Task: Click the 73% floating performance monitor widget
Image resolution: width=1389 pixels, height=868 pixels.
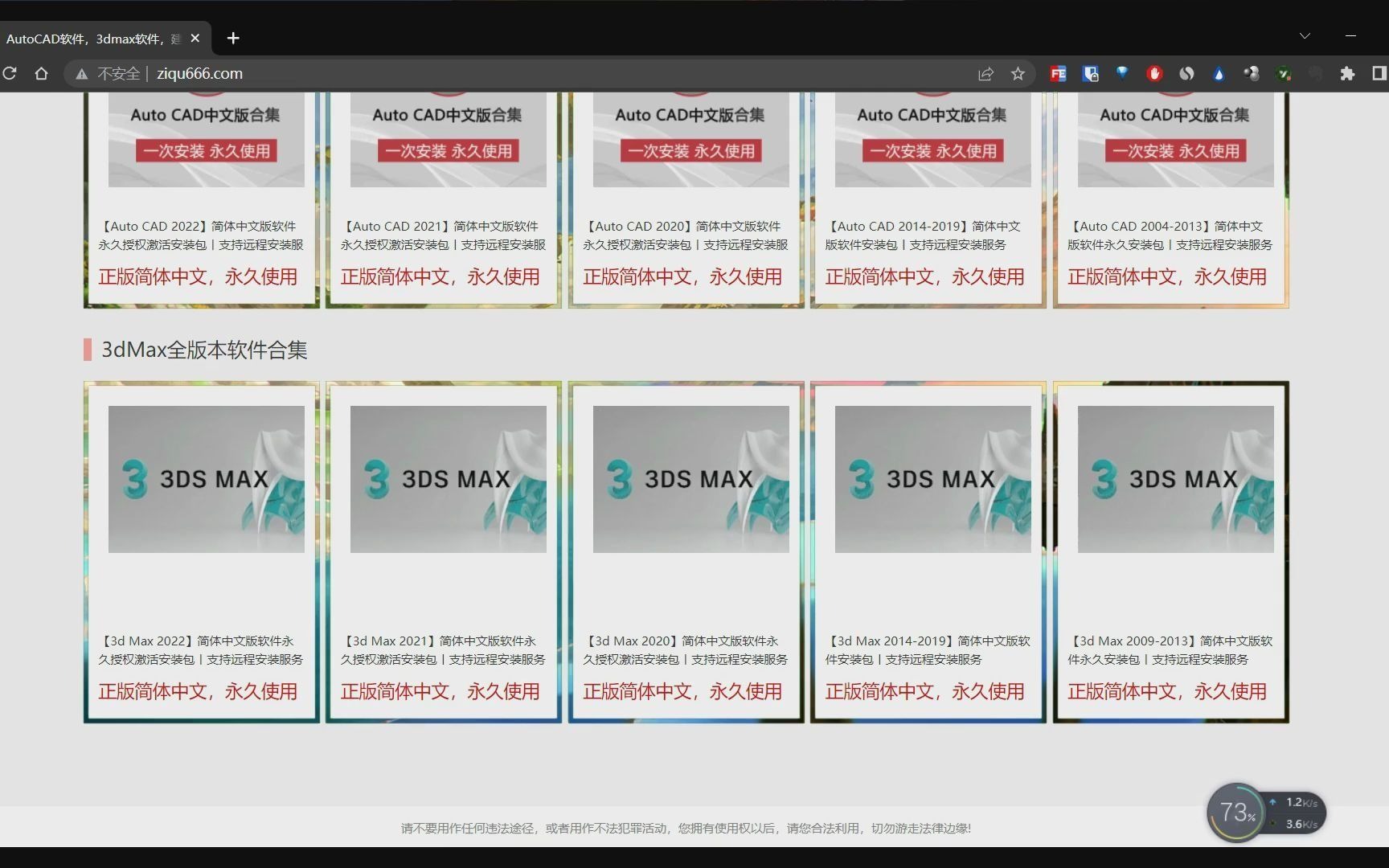Action: [1237, 813]
